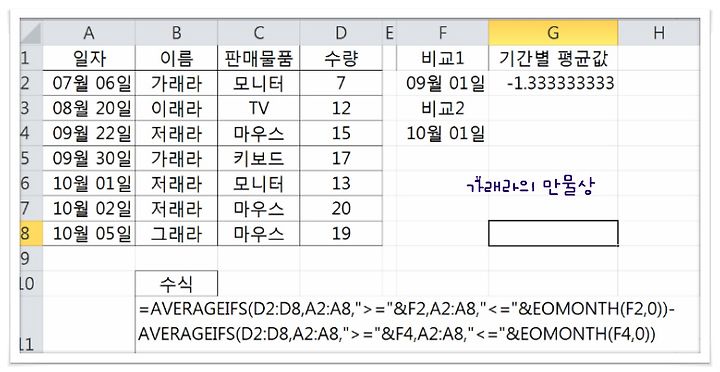Viewport: 720px width, 372px height.
Task: Select column D header
Action: click(341, 33)
